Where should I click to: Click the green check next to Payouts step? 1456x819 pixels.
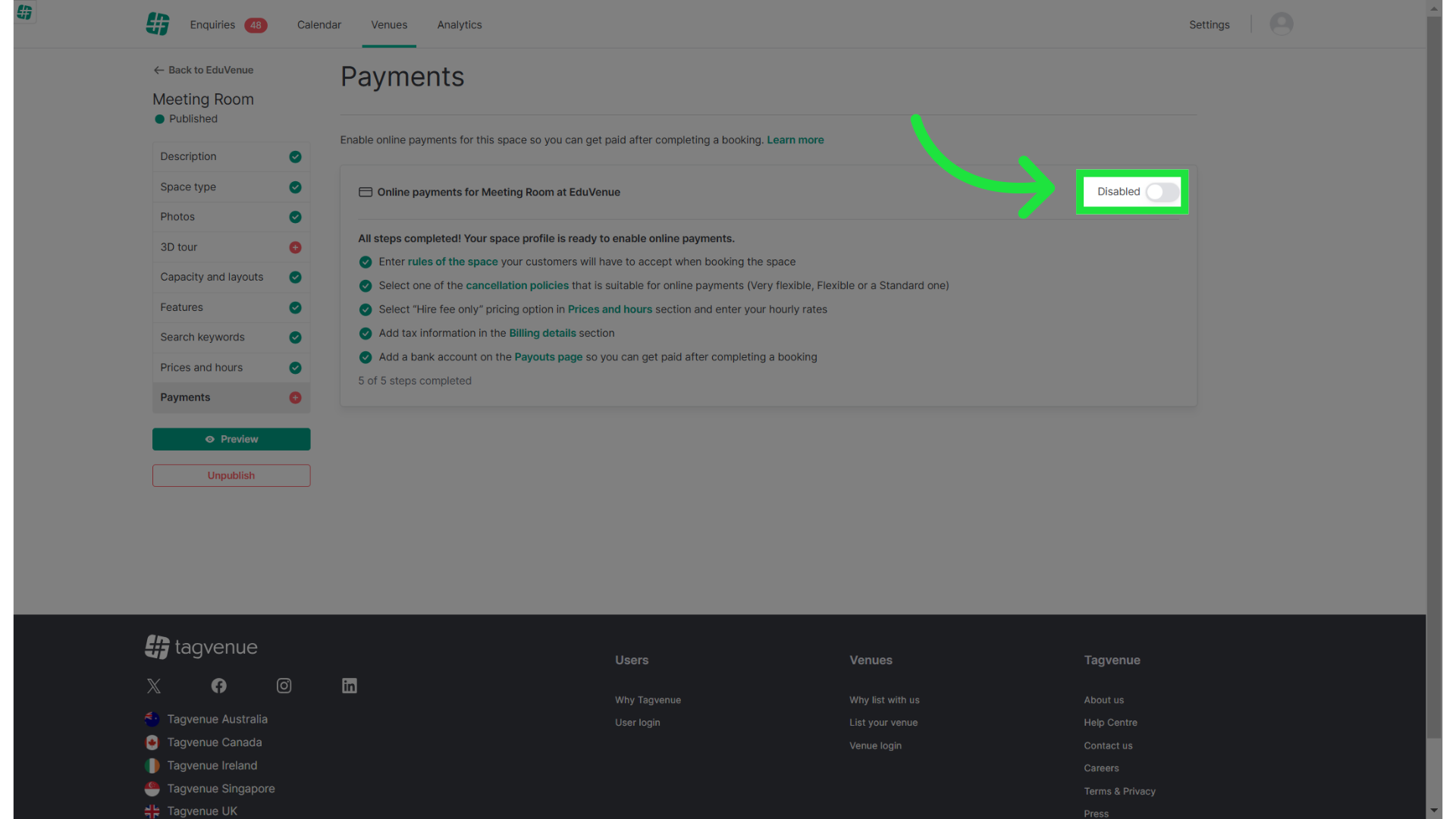(366, 357)
